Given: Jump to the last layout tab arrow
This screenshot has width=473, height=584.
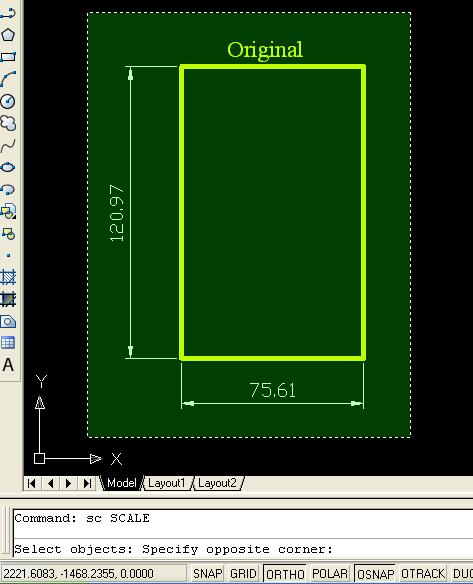Looking at the screenshot, I should coord(87,483).
